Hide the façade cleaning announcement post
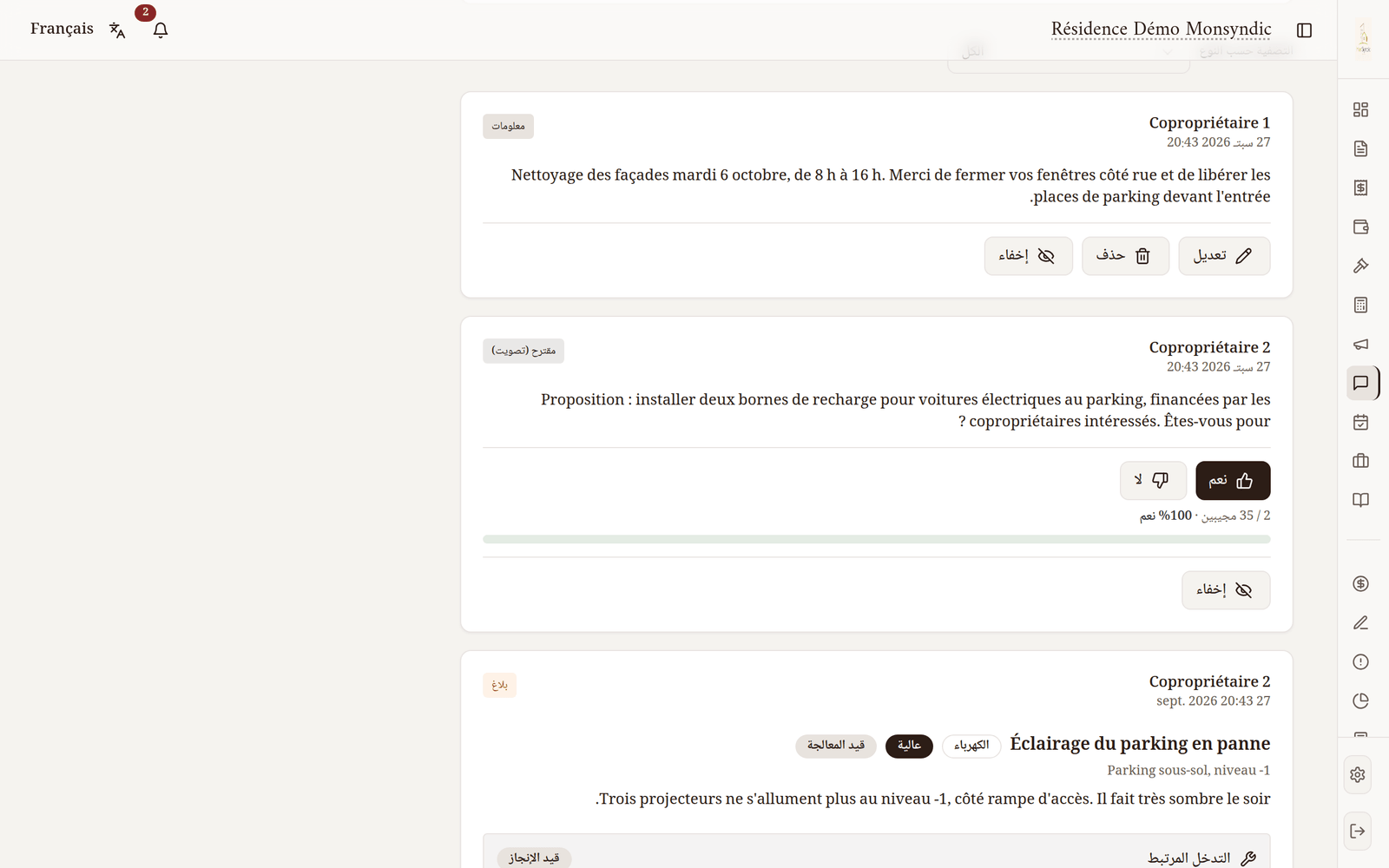1389x868 pixels. click(x=1028, y=256)
